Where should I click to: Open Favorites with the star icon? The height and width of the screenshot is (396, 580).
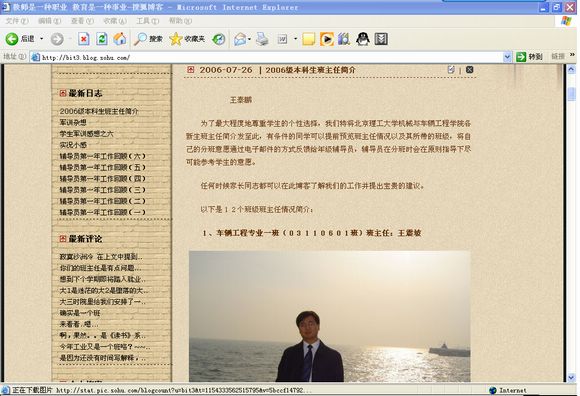[187, 39]
